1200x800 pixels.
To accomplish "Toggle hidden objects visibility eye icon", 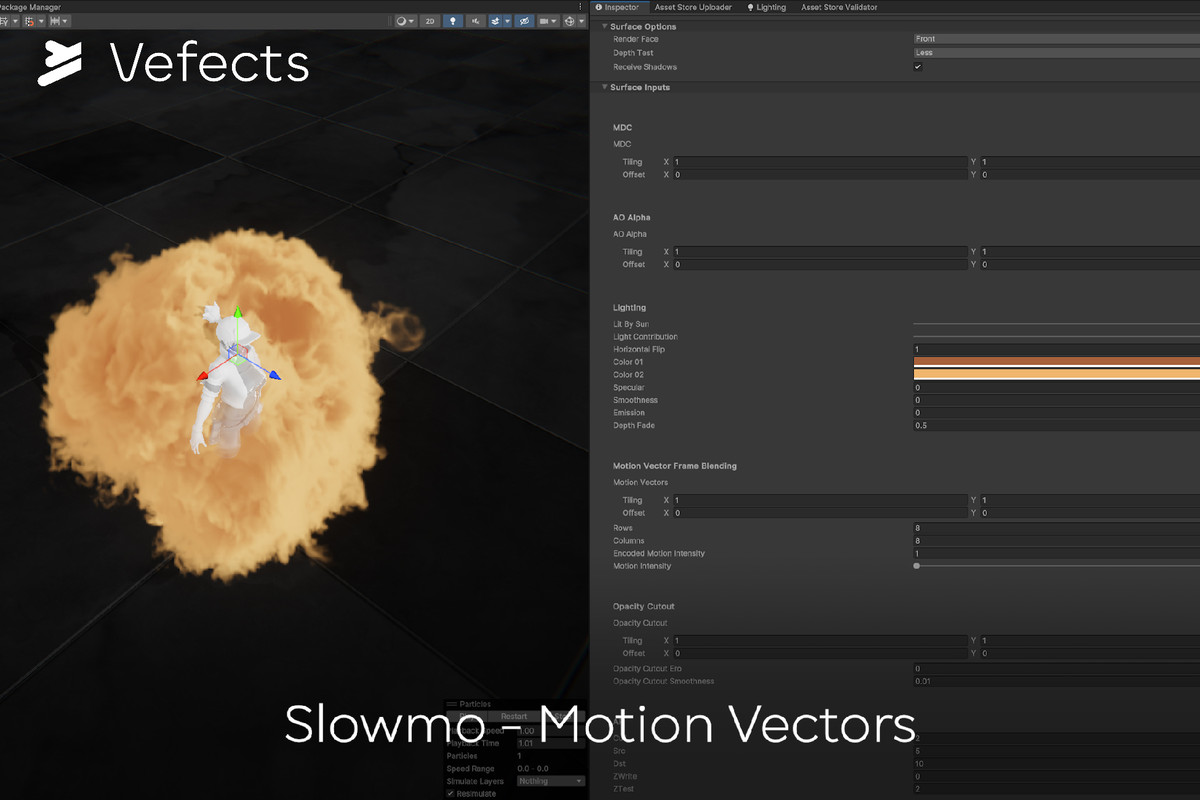I will pos(524,20).
